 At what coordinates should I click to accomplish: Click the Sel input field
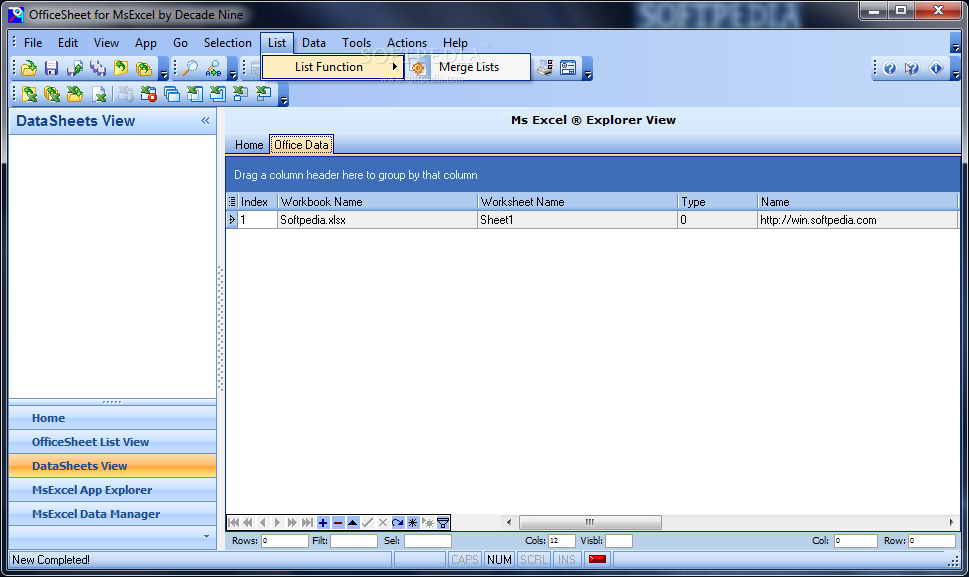pos(428,541)
